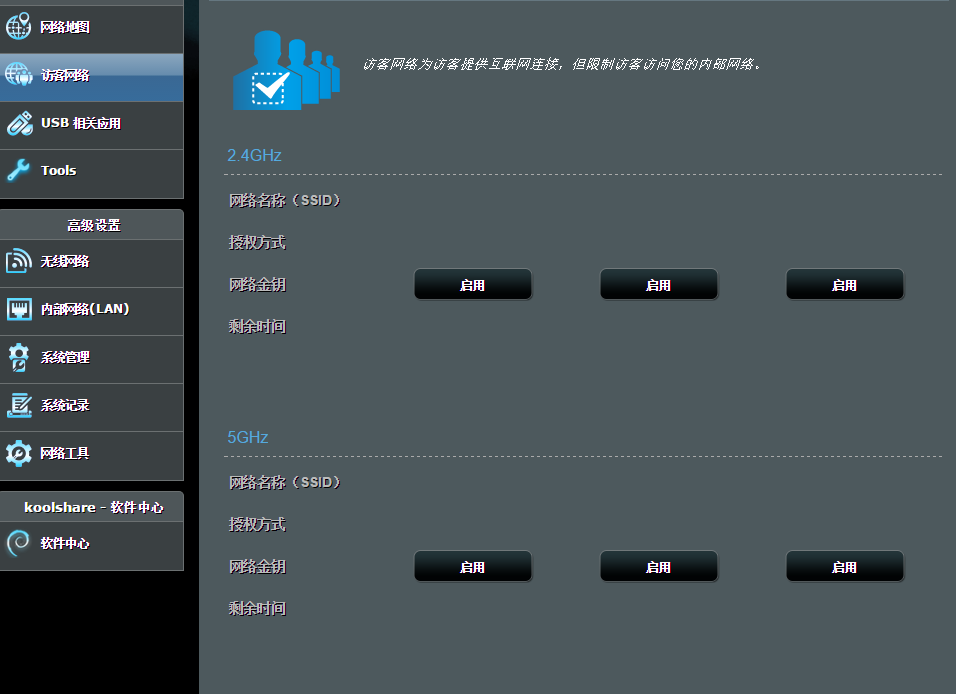
Task: Open USB 相关应用 page
Action: (91, 126)
